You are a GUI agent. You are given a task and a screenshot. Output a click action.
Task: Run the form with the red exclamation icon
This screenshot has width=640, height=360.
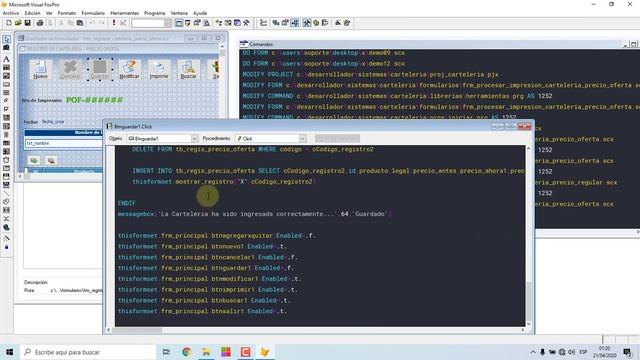[x=114, y=23]
